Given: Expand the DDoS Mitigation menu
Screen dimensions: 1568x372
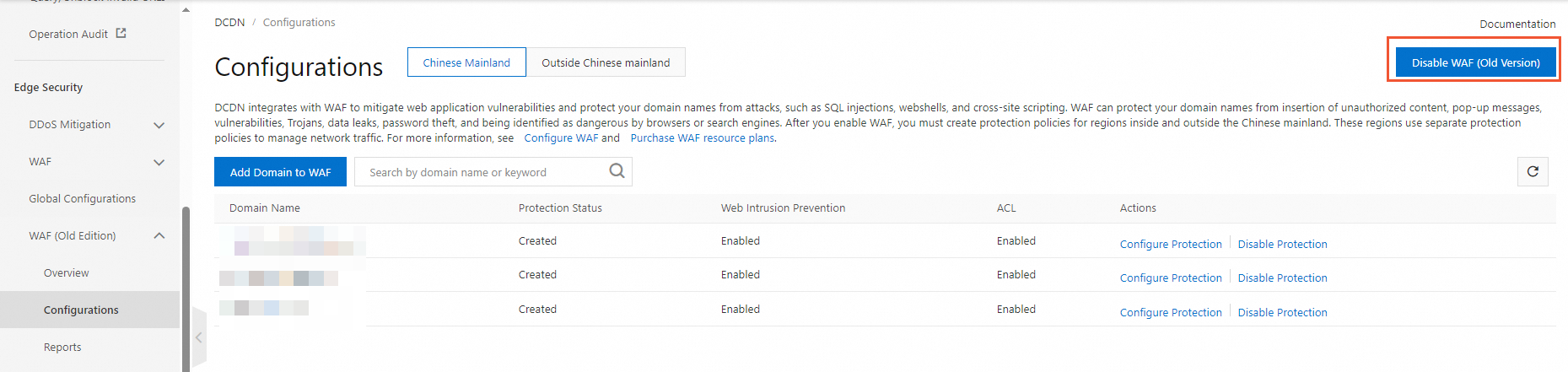Looking at the screenshot, I should 159,125.
